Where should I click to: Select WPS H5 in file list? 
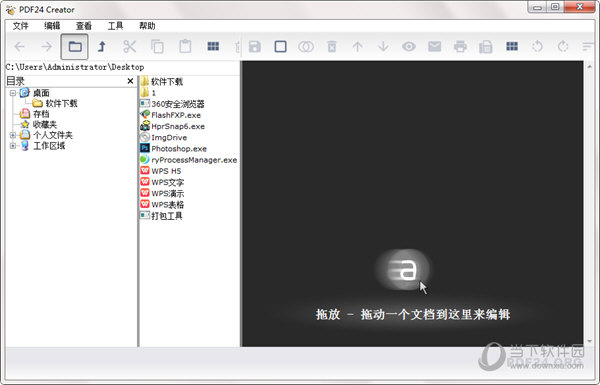[166, 171]
